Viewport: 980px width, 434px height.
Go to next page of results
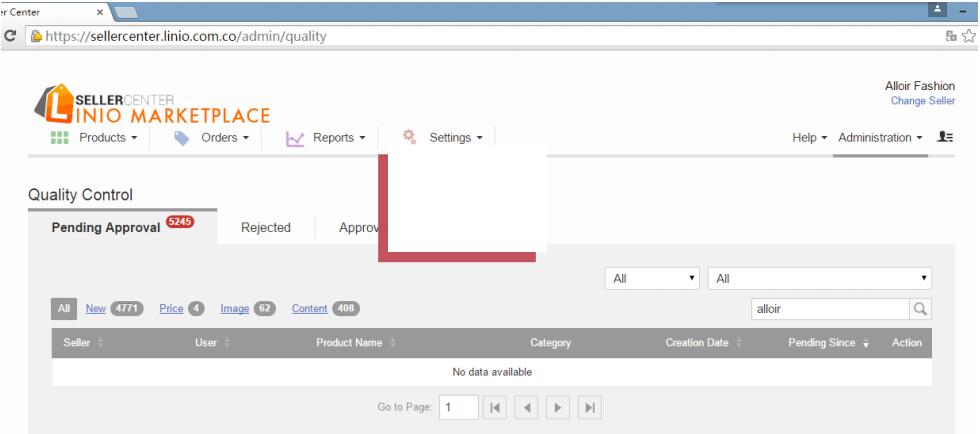point(558,408)
